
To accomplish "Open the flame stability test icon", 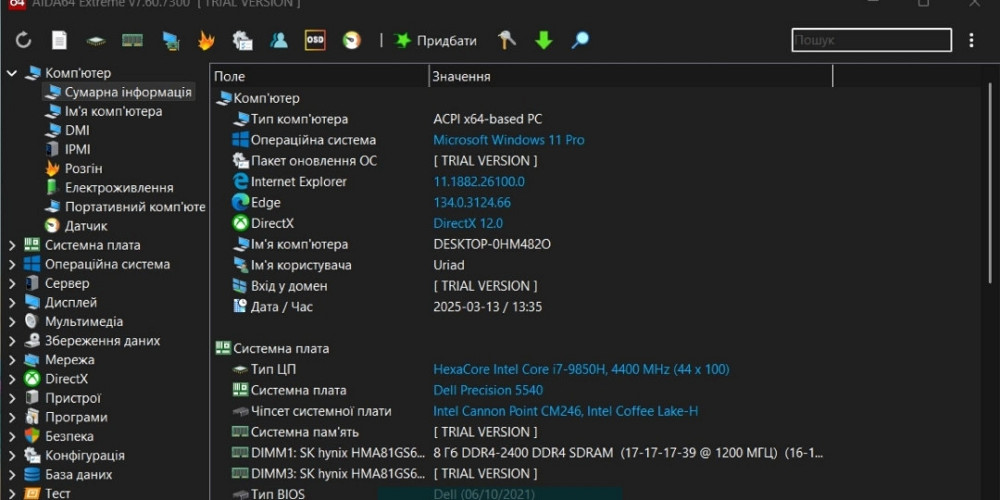I will pyautogui.click(x=205, y=40).
